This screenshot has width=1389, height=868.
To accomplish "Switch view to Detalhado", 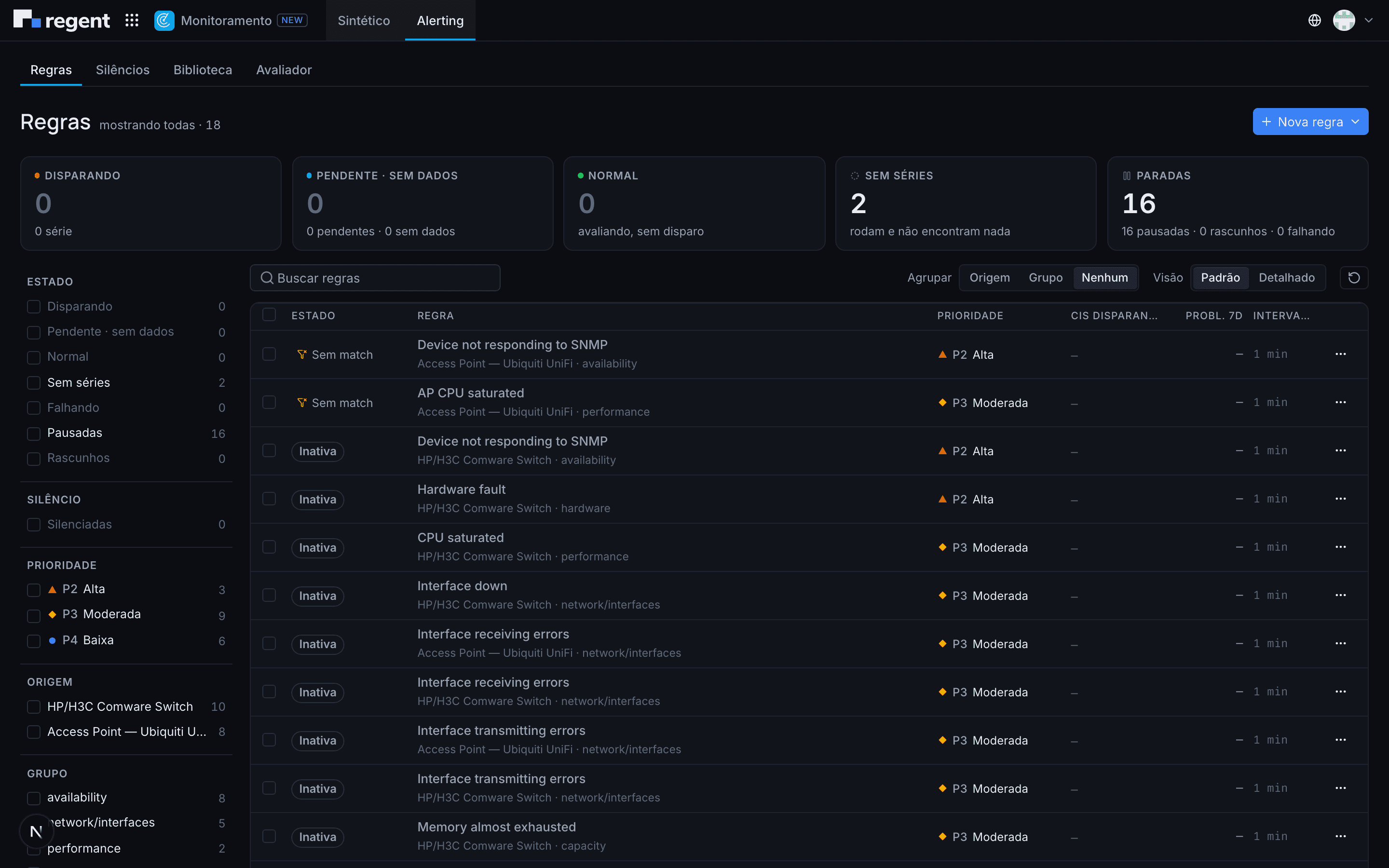I will tap(1286, 278).
